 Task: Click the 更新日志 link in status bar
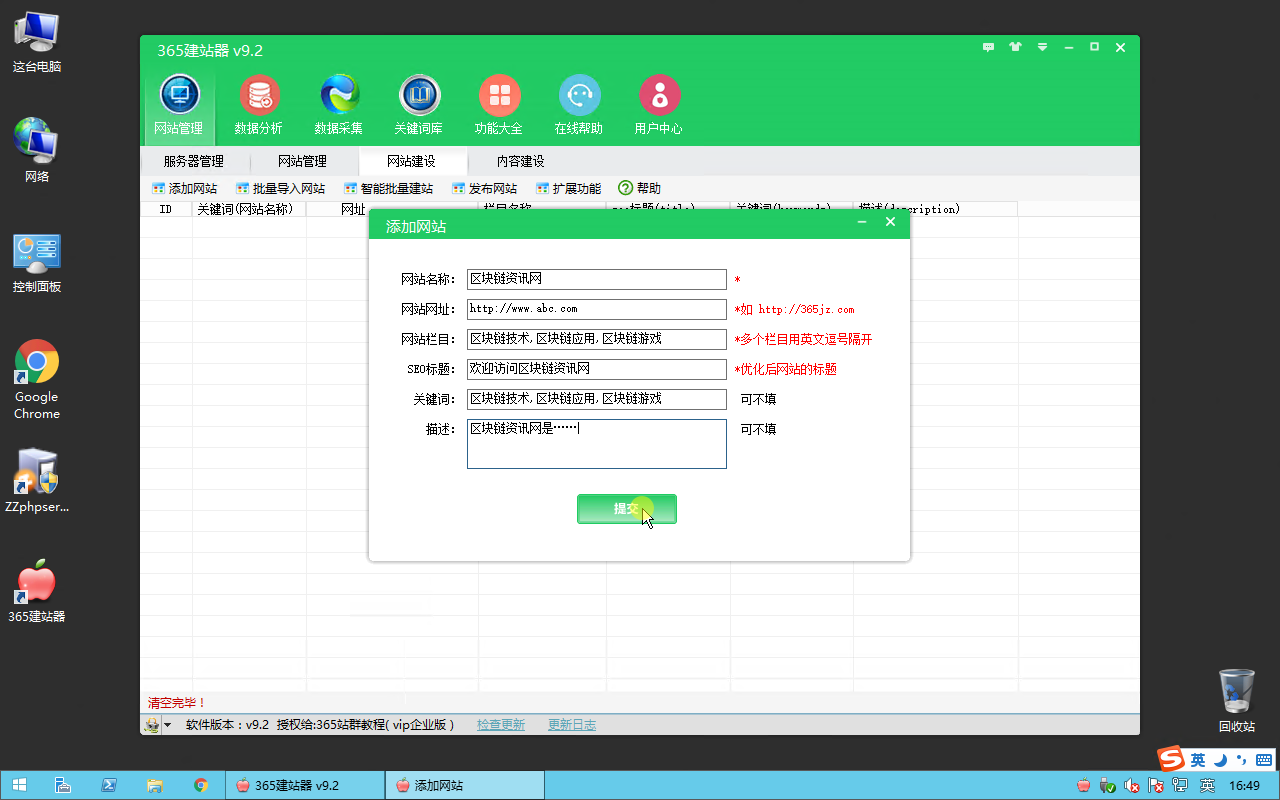tap(572, 725)
